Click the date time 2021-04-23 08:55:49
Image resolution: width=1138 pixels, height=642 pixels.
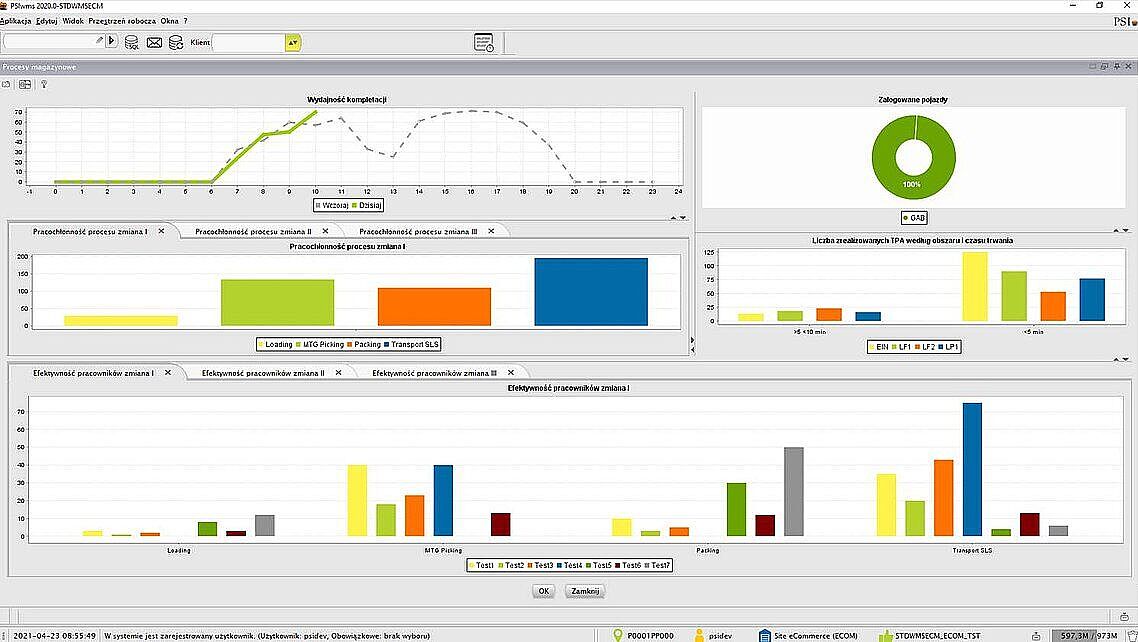pyautogui.click(x=54, y=636)
